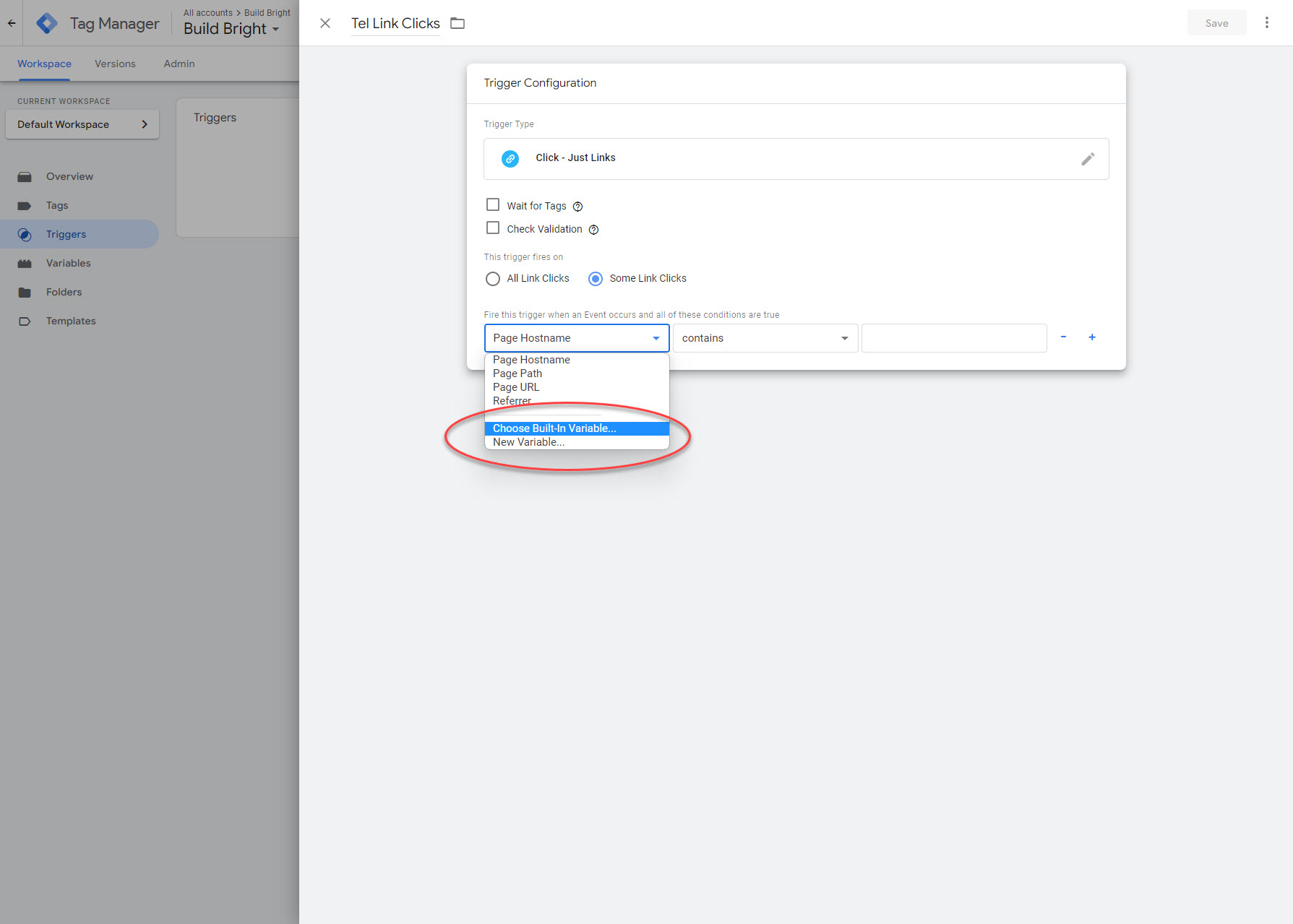Open the three-dot more options menu

pyautogui.click(x=1266, y=23)
